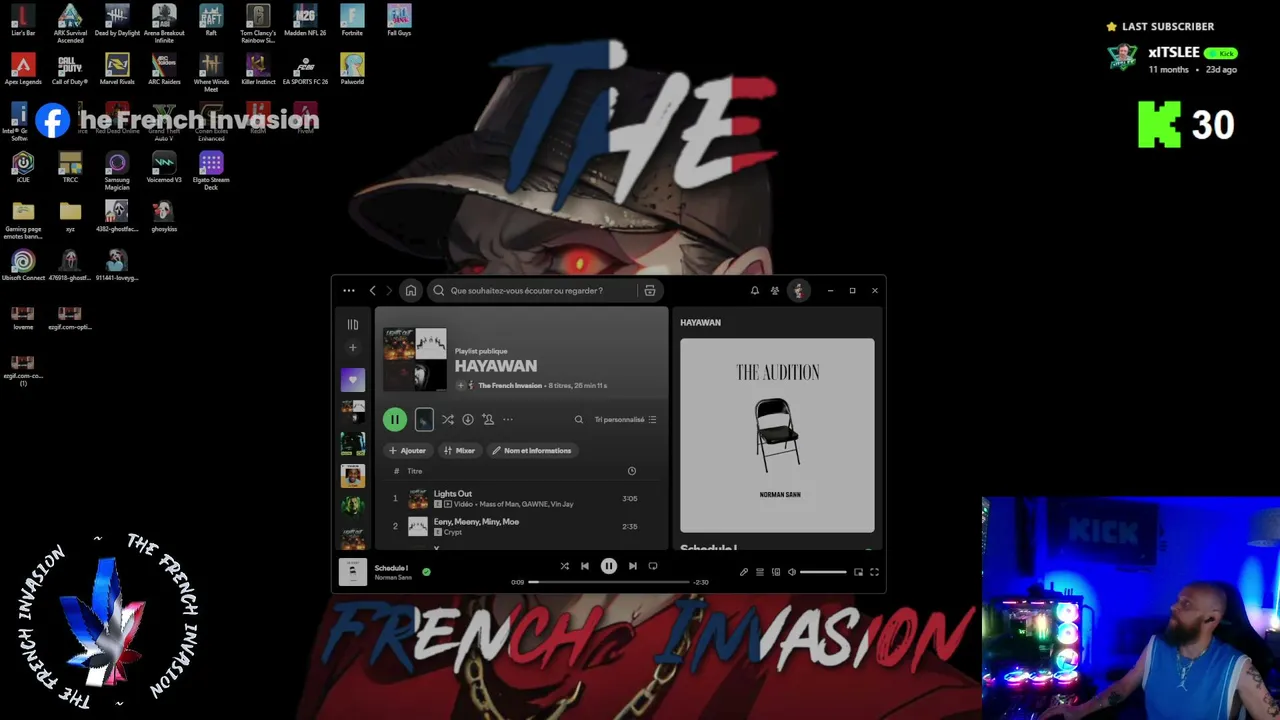Pause playback in the bottom player bar
Screen dimensions: 1280x720
tap(609, 566)
